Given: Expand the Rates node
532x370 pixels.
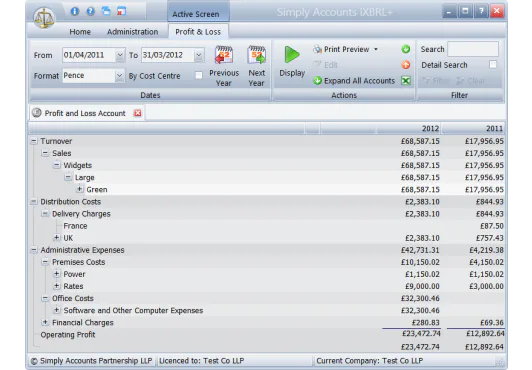Looking at the screenshot, I should coord(57,286).
